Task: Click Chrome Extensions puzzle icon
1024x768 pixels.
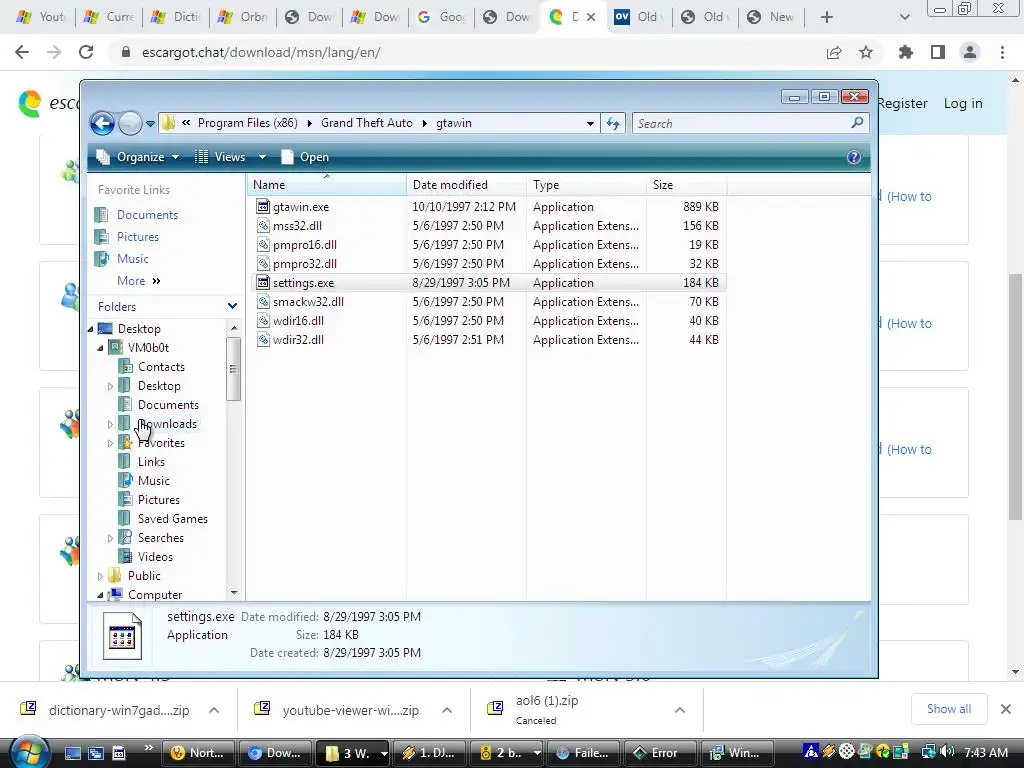Action: tap(906, 52)
